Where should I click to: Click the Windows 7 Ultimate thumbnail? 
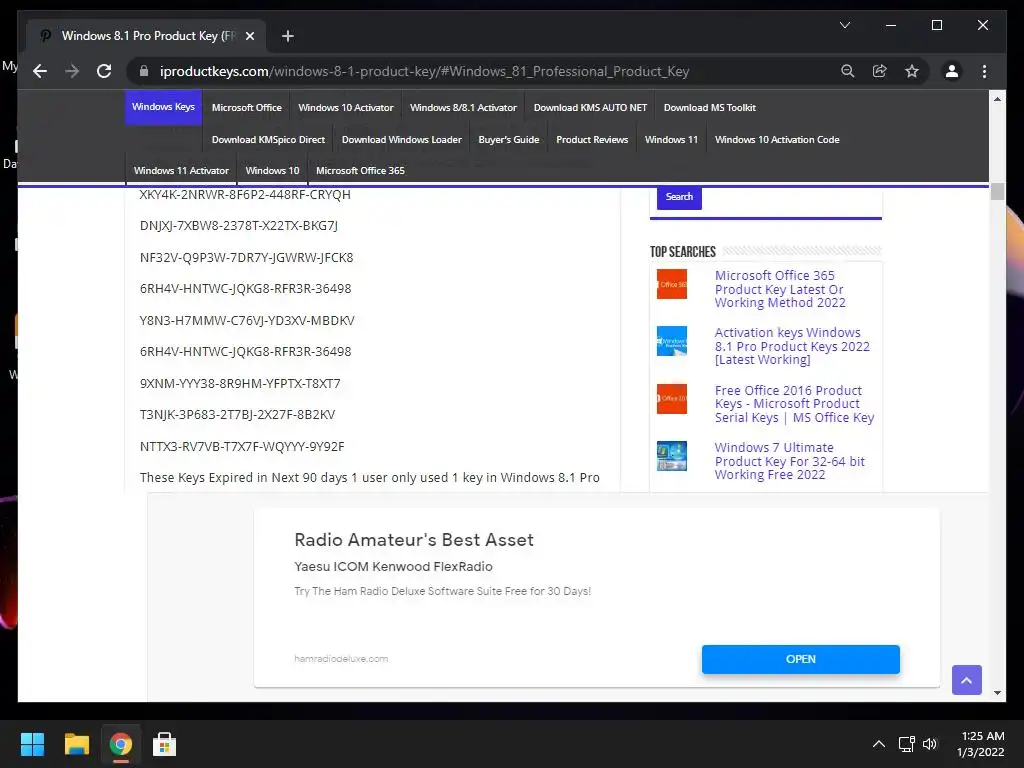(672, 456)
